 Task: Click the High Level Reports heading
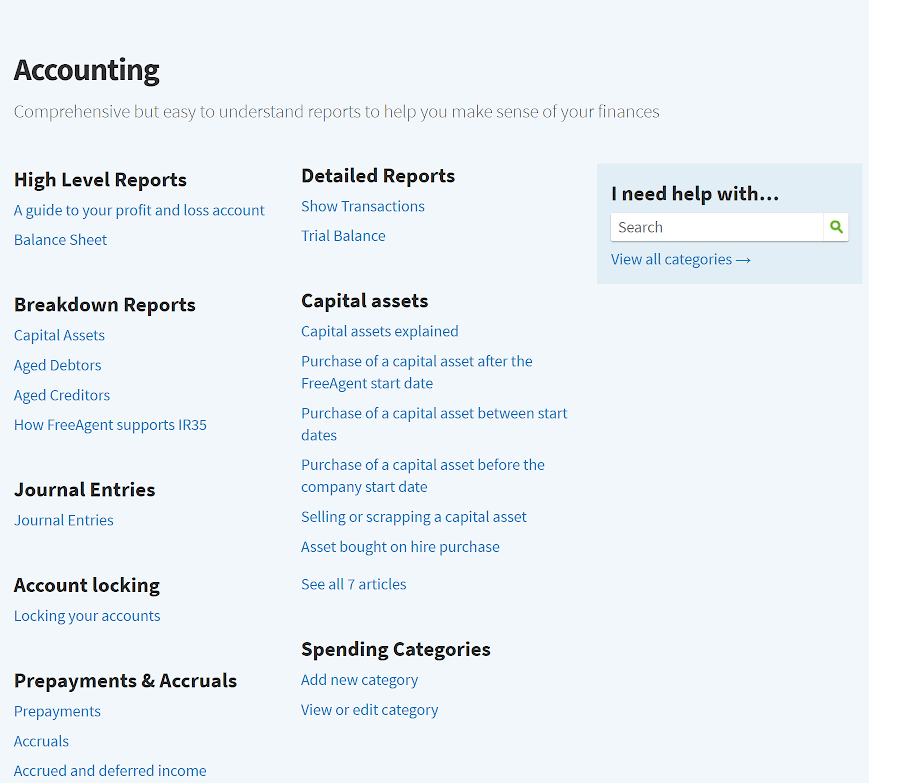coord(100,180)
